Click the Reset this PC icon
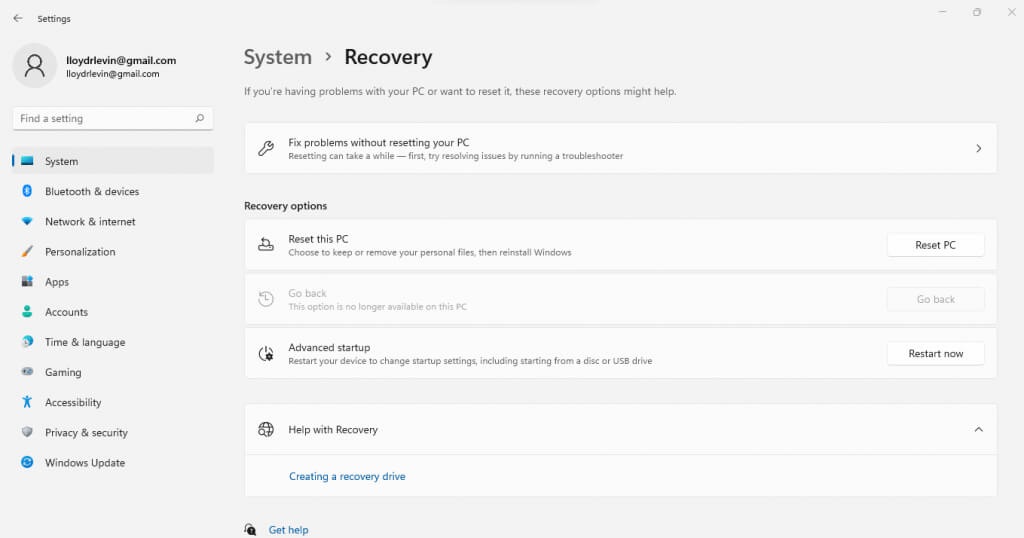1024x538 pixels. click(x=266, y=244)
